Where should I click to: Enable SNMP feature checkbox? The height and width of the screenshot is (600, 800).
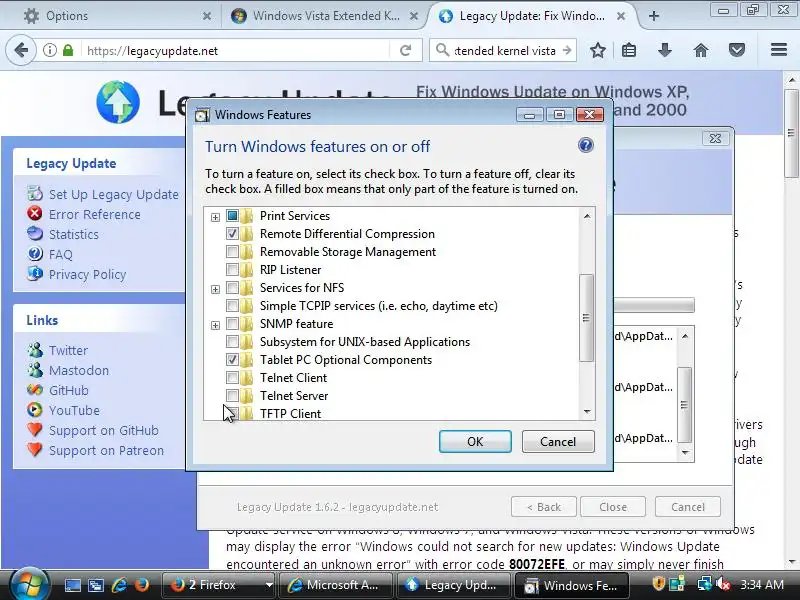point(232,323)
